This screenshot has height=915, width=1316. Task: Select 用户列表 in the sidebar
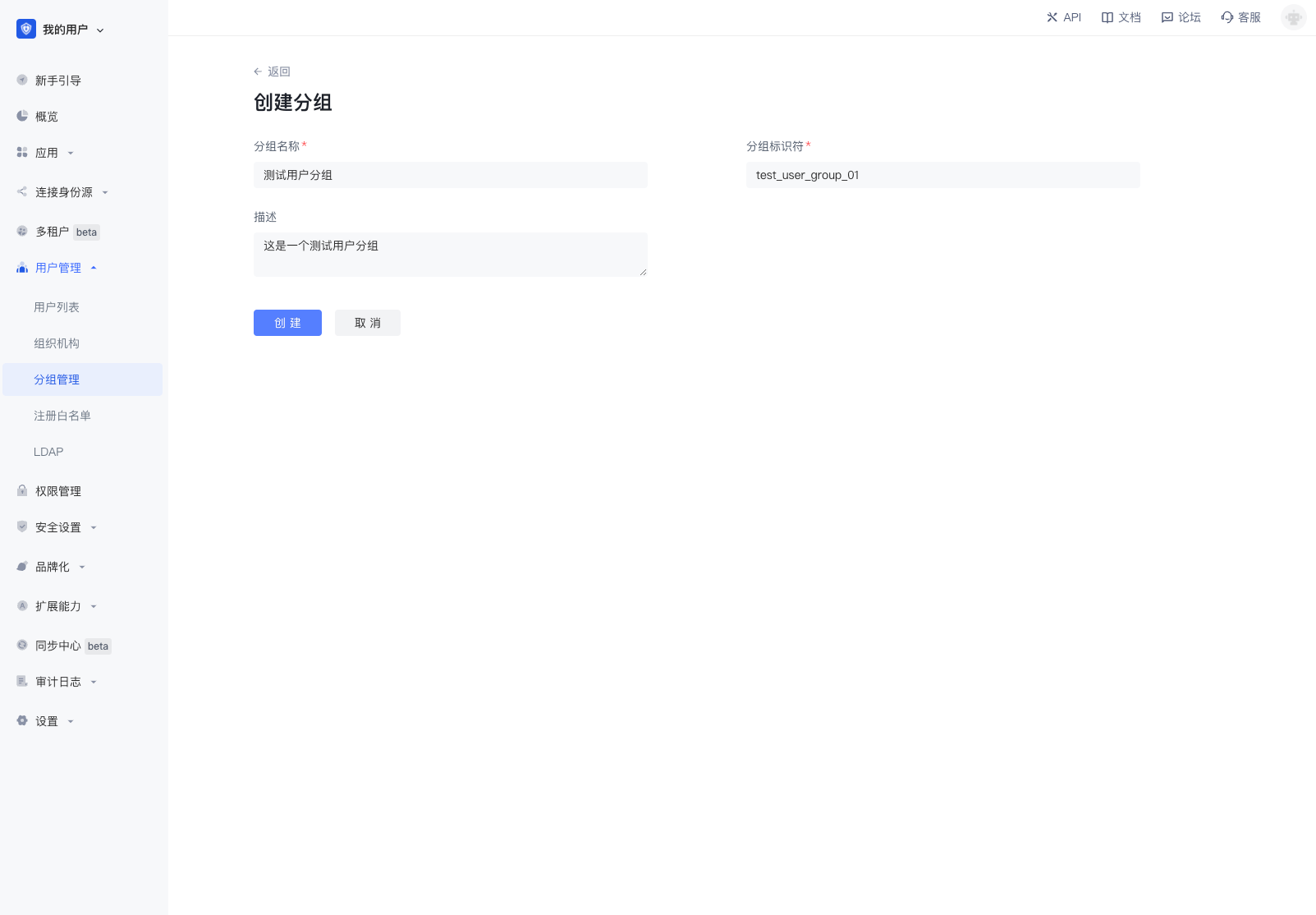pyautogui.click(x=57, y=307)
